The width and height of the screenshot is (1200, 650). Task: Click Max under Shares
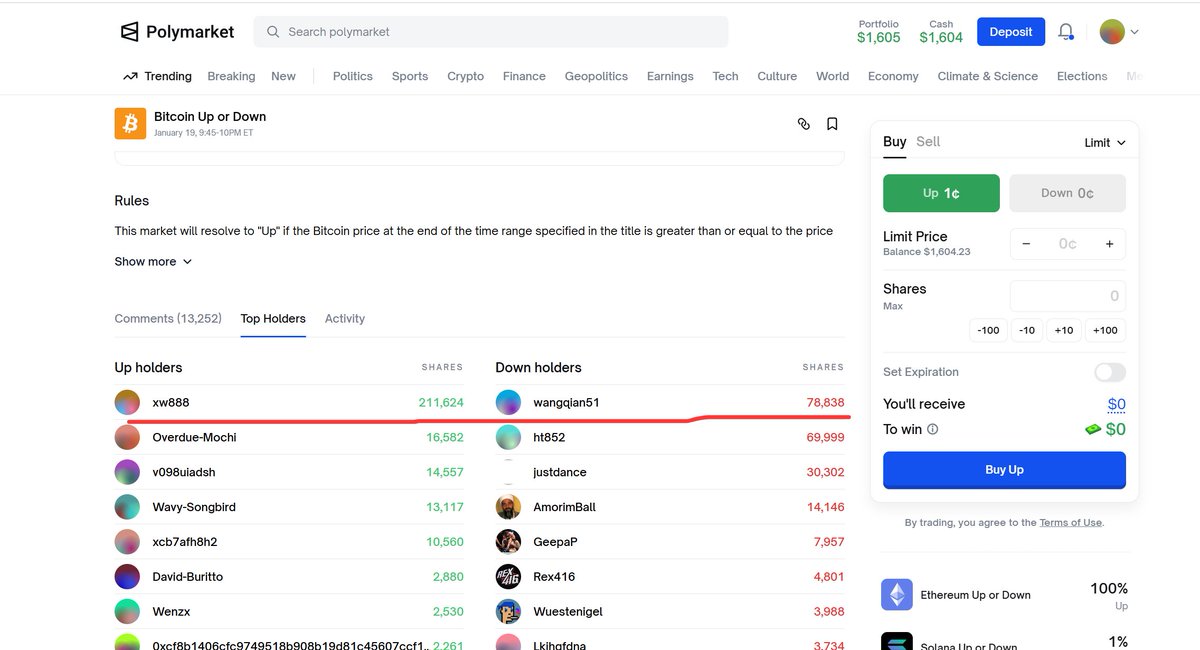tap(893, 306)
